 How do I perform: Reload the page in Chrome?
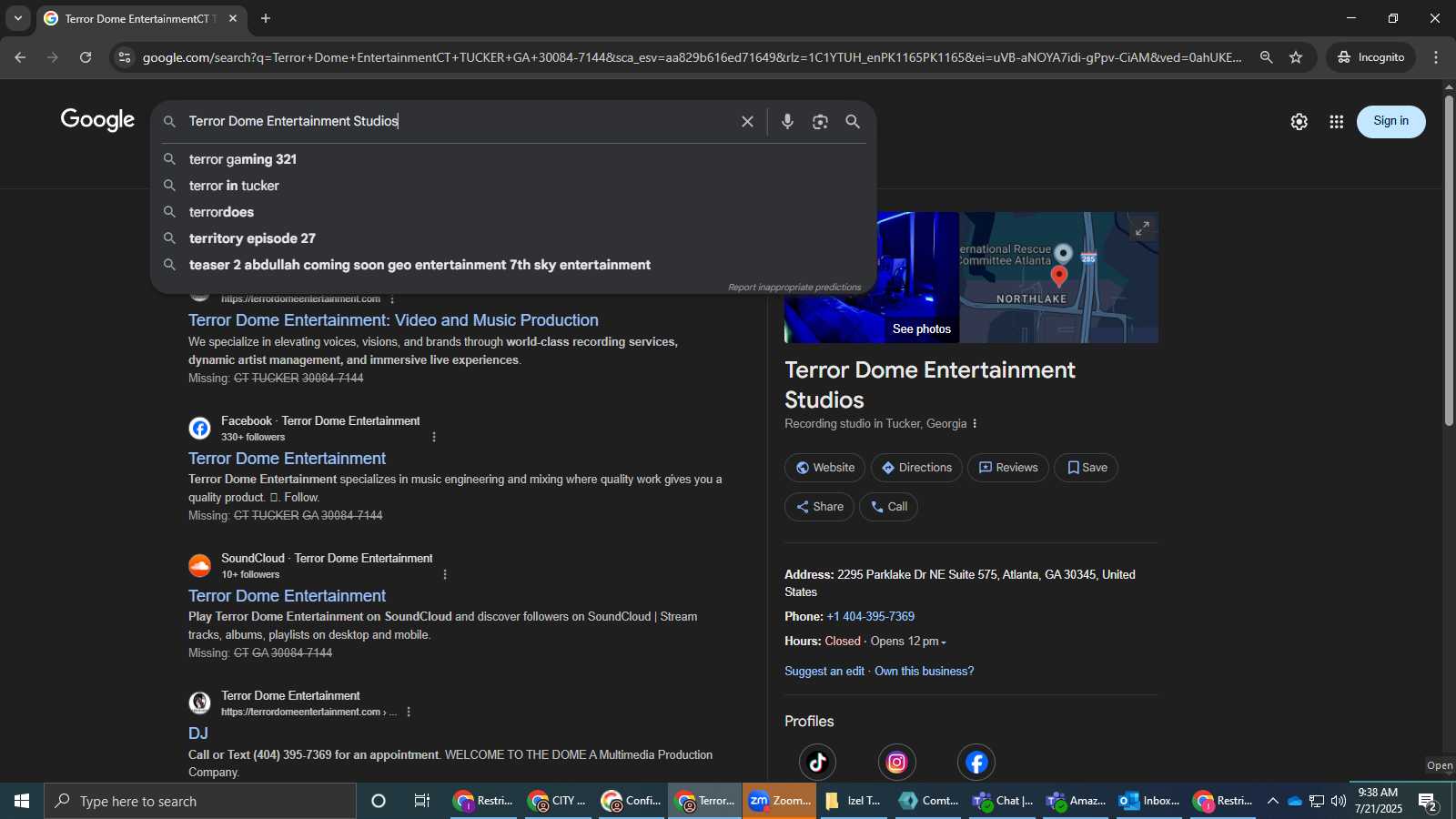(x=86, y=57)
